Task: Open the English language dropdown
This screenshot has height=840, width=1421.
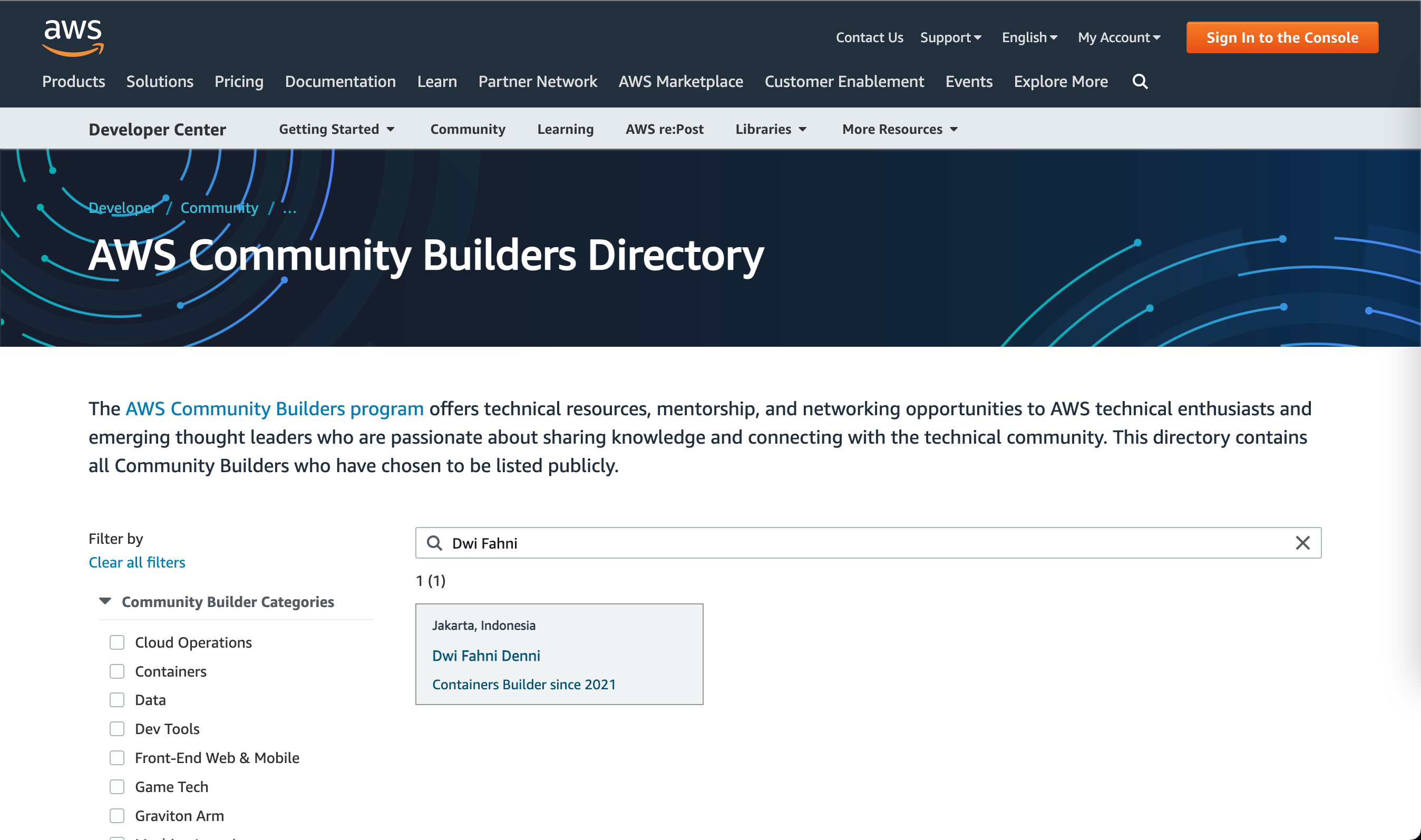Action: point(1029,37)
